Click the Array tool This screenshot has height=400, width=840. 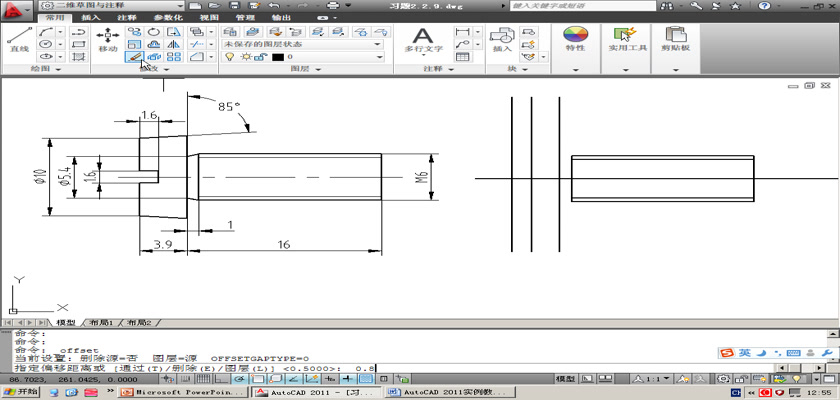coord(174,56)
